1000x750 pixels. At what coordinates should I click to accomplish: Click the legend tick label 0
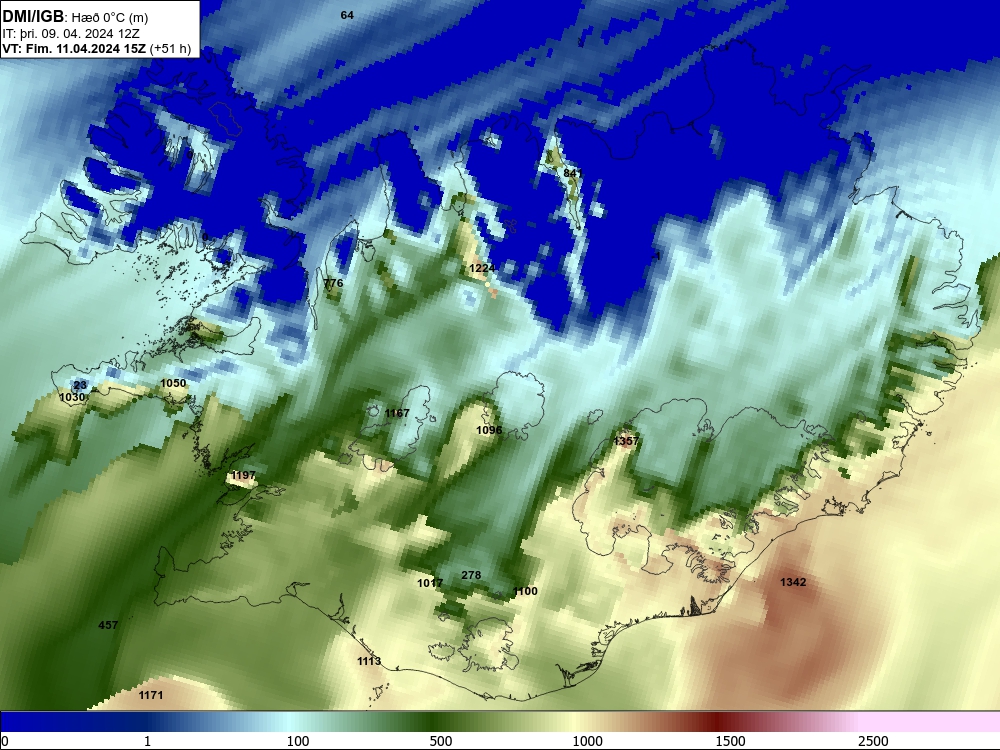(x=5, y=741)
